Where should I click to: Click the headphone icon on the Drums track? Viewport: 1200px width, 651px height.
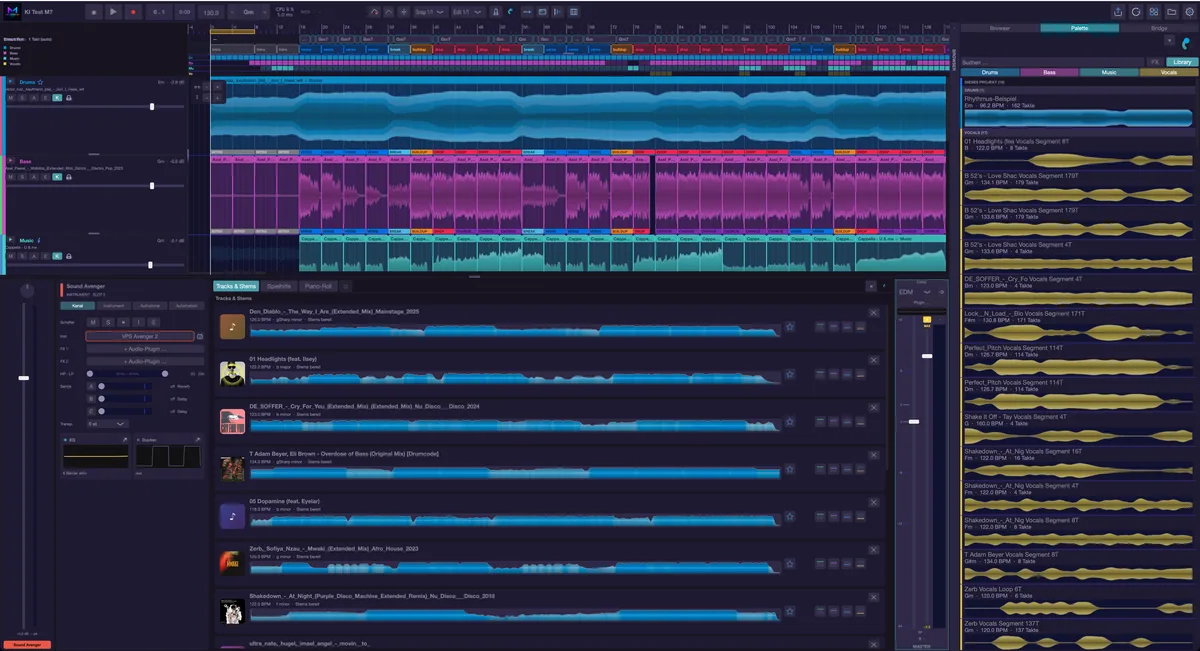coord(69,98)
